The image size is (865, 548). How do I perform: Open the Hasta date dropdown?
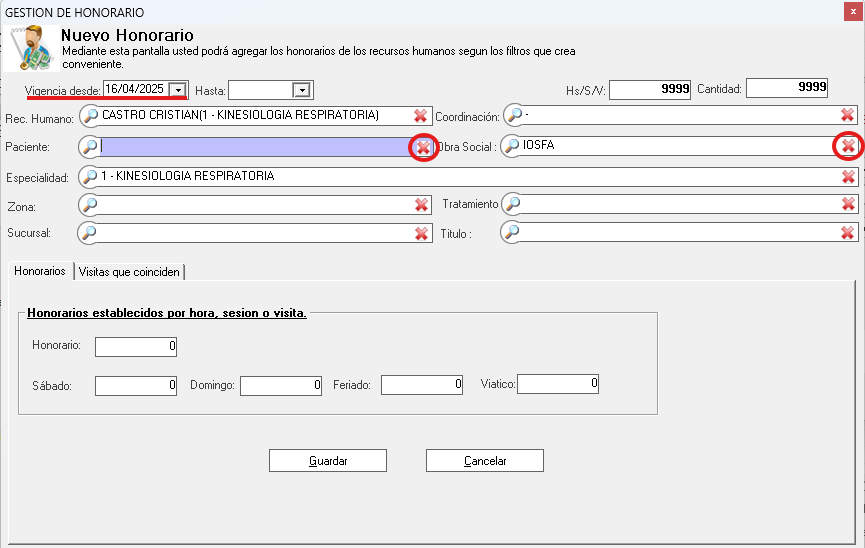pos(300,90)
